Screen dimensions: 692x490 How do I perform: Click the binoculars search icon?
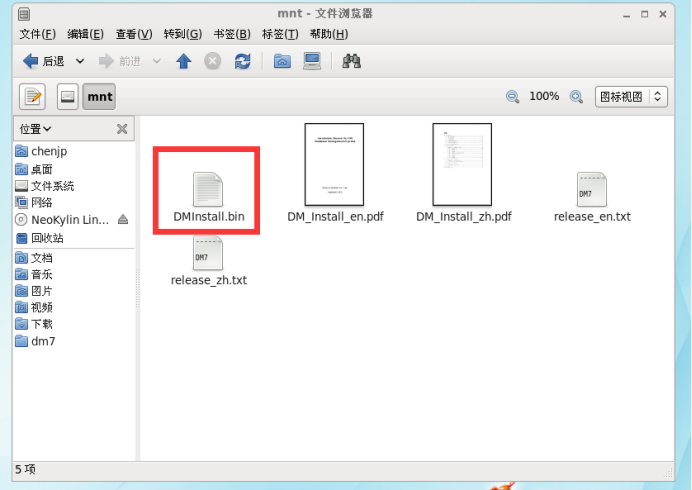tap(352, 61)
